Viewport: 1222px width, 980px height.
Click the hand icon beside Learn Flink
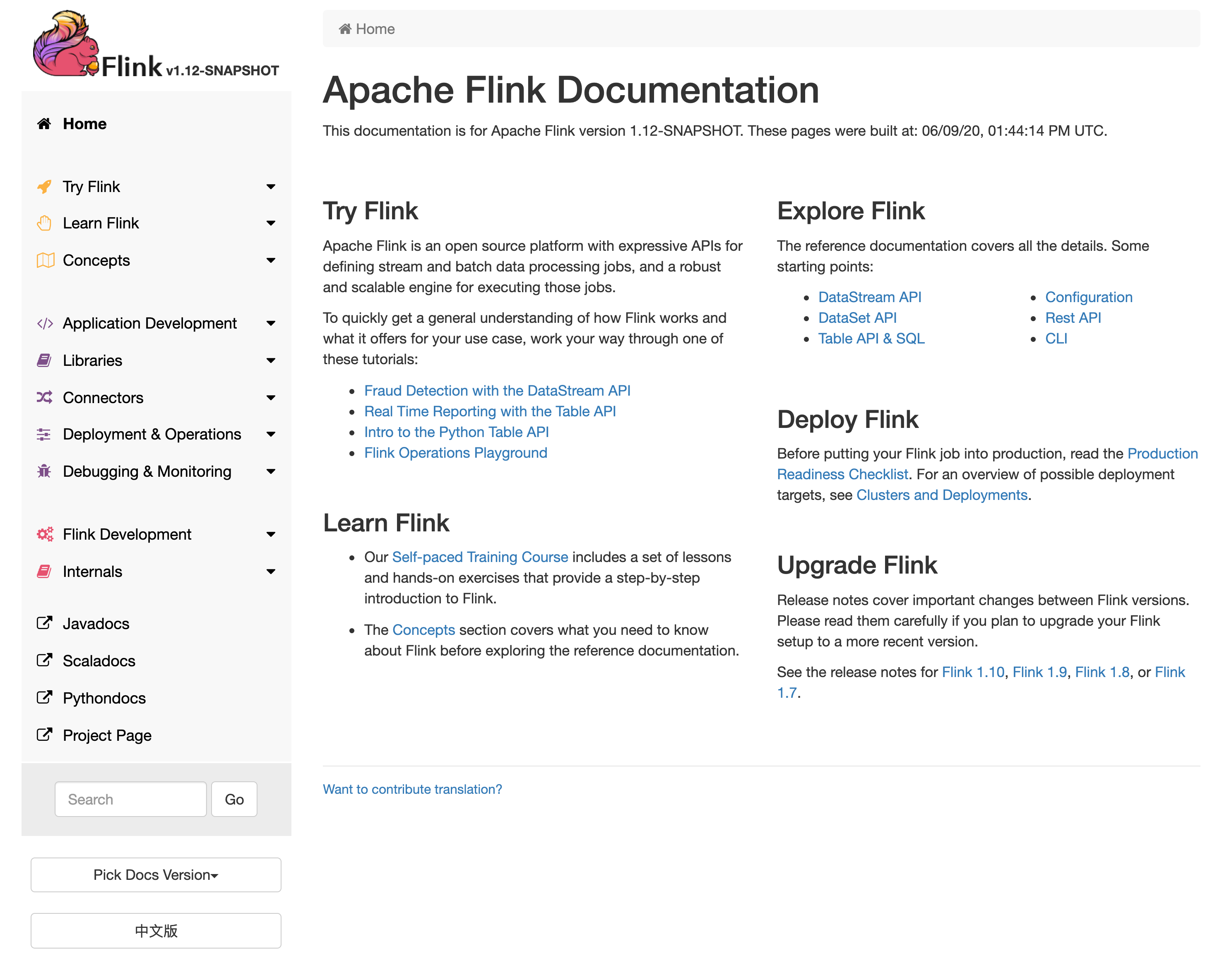[44, 223]
